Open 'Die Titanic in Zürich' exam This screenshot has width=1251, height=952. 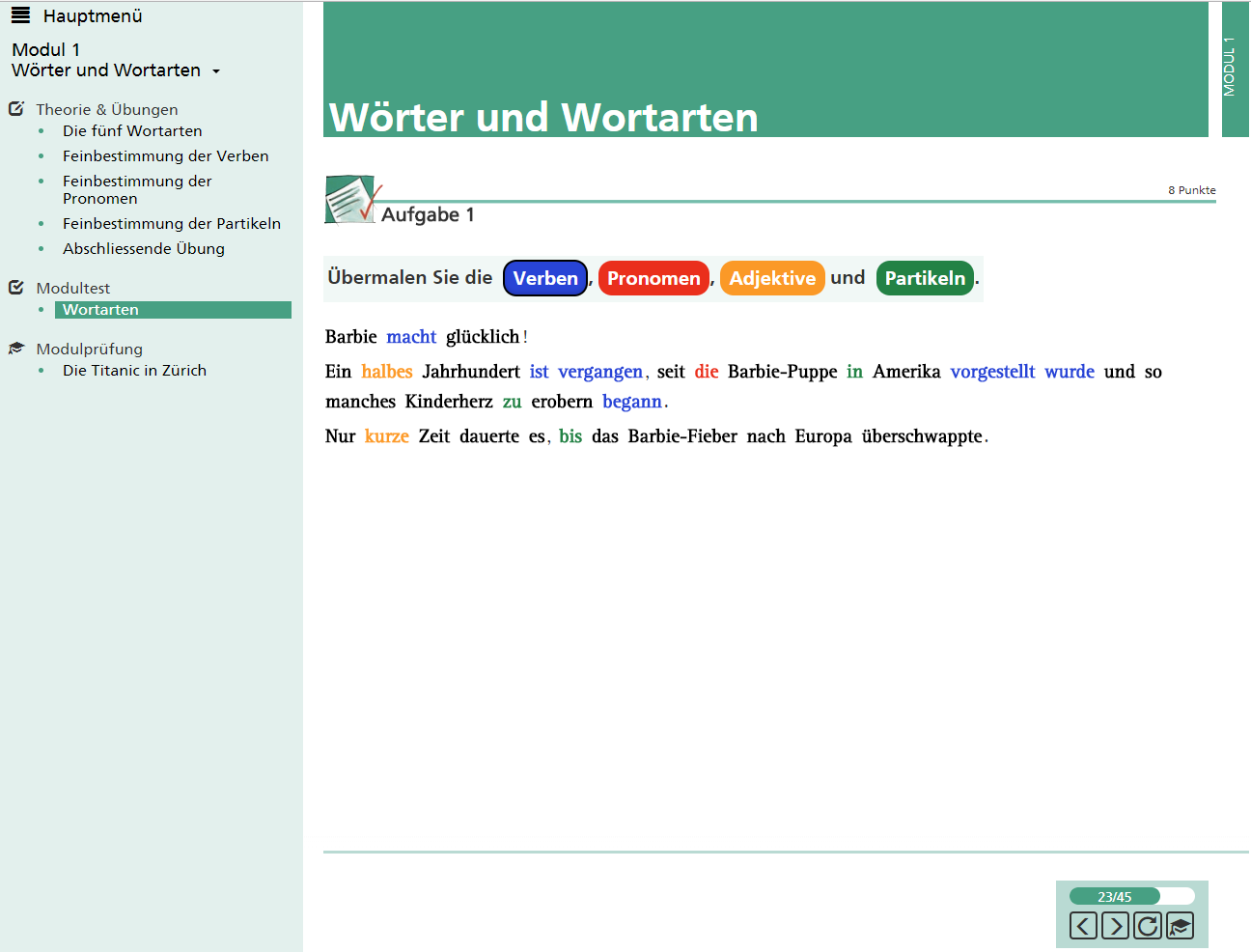click(x=134, y=371)
